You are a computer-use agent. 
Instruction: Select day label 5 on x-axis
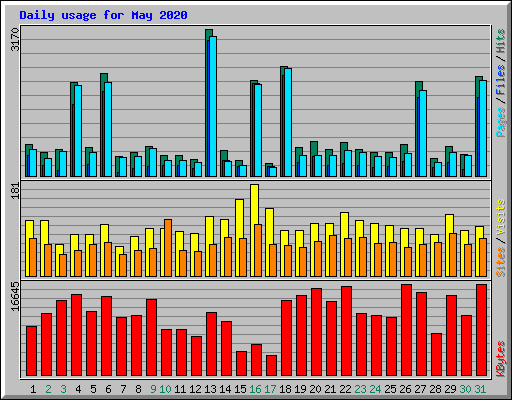[93, 389]
